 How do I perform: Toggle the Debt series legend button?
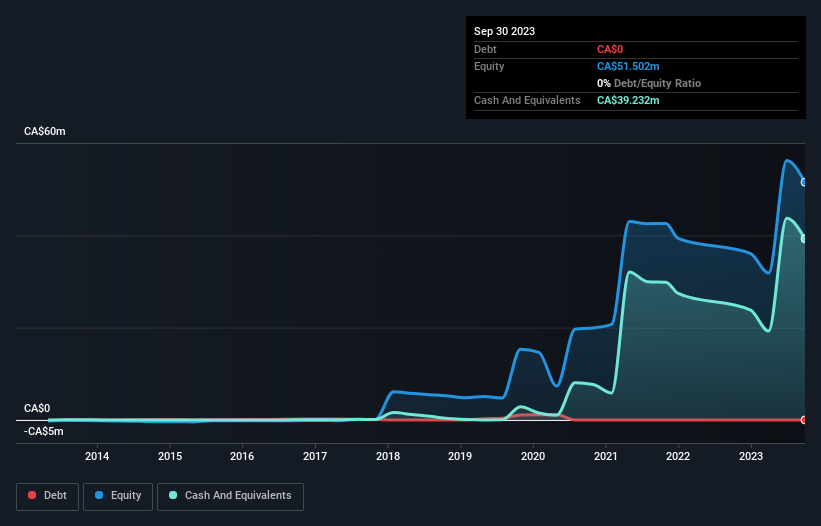tap(47, 496)
